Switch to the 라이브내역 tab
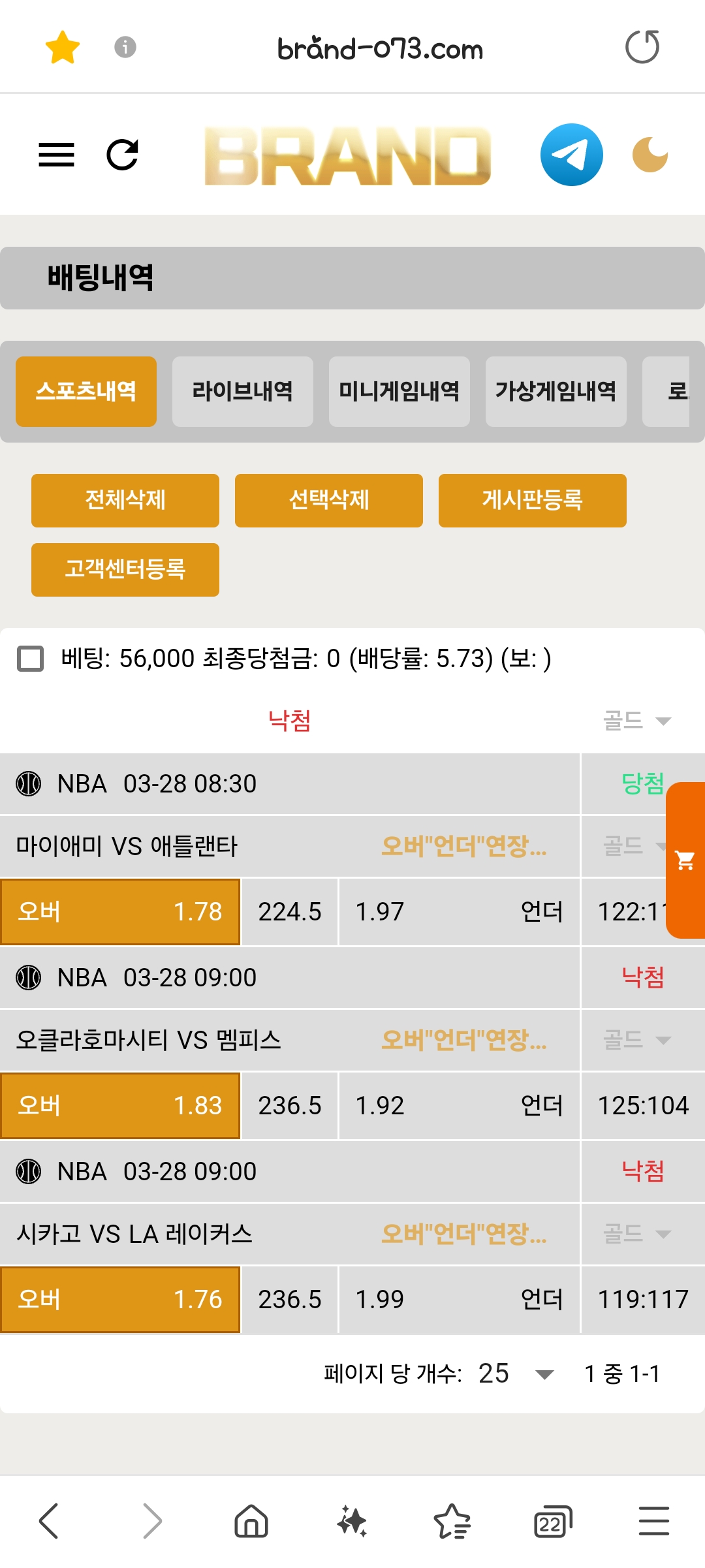705x1568 pixels. [x=242, y=391]
